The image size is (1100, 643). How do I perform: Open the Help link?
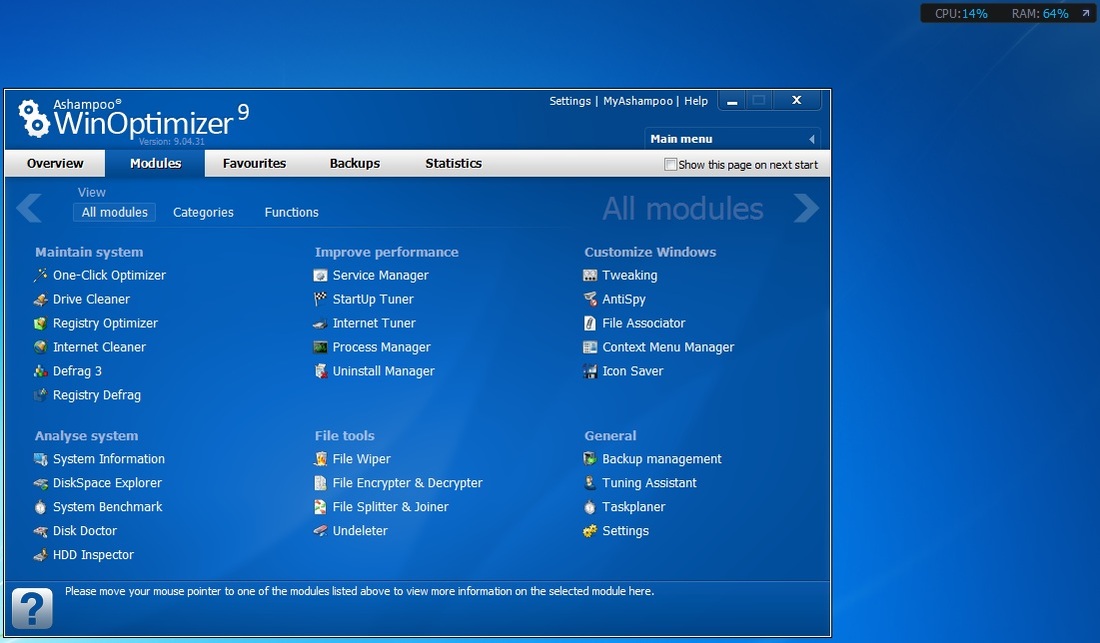(x=696, y=101)
